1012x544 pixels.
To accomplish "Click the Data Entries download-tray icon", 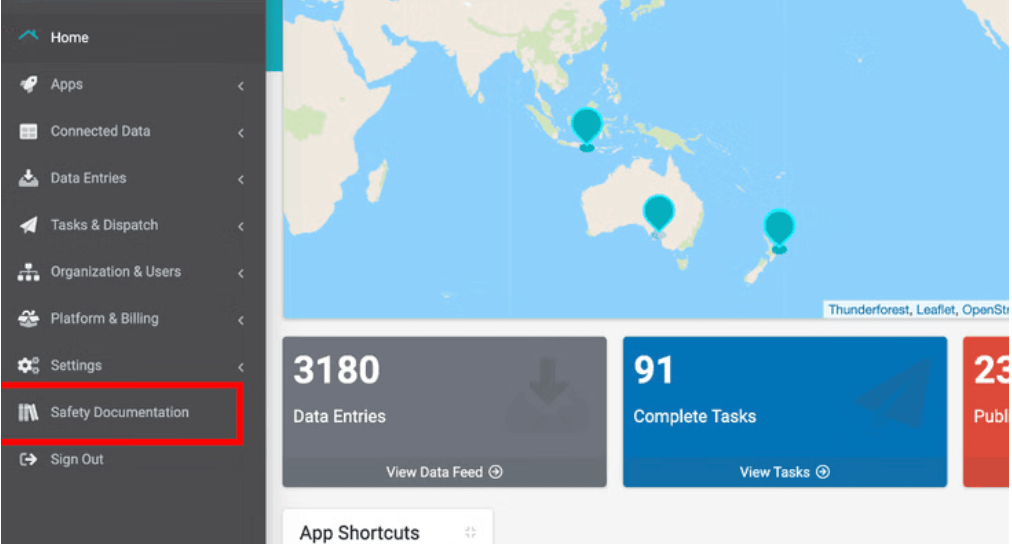I will click(29, 179).
